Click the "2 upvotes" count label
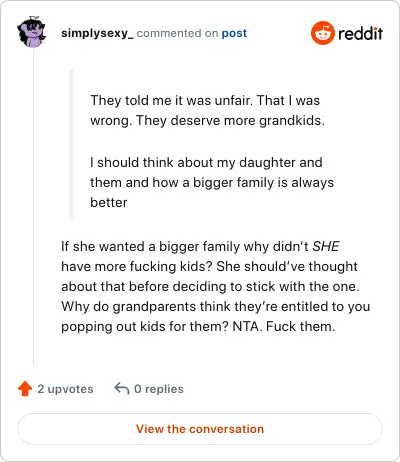 click(65, 389)
